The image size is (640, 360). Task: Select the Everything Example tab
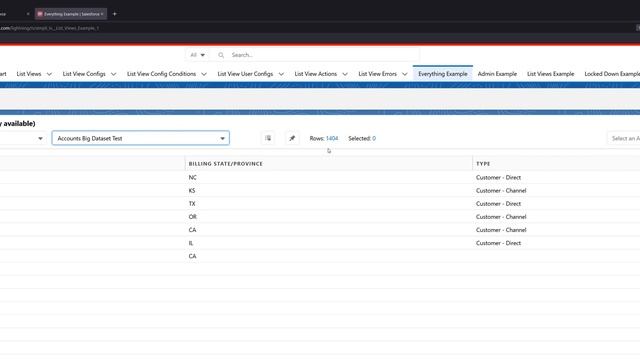point(443,74)
